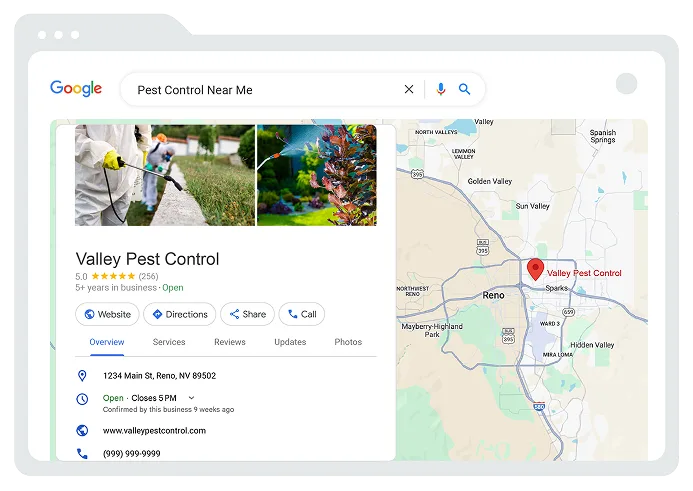Screen dimensions: 693x491
Task: Click the Lemmon Valley map label
Action: coord(464,154)
